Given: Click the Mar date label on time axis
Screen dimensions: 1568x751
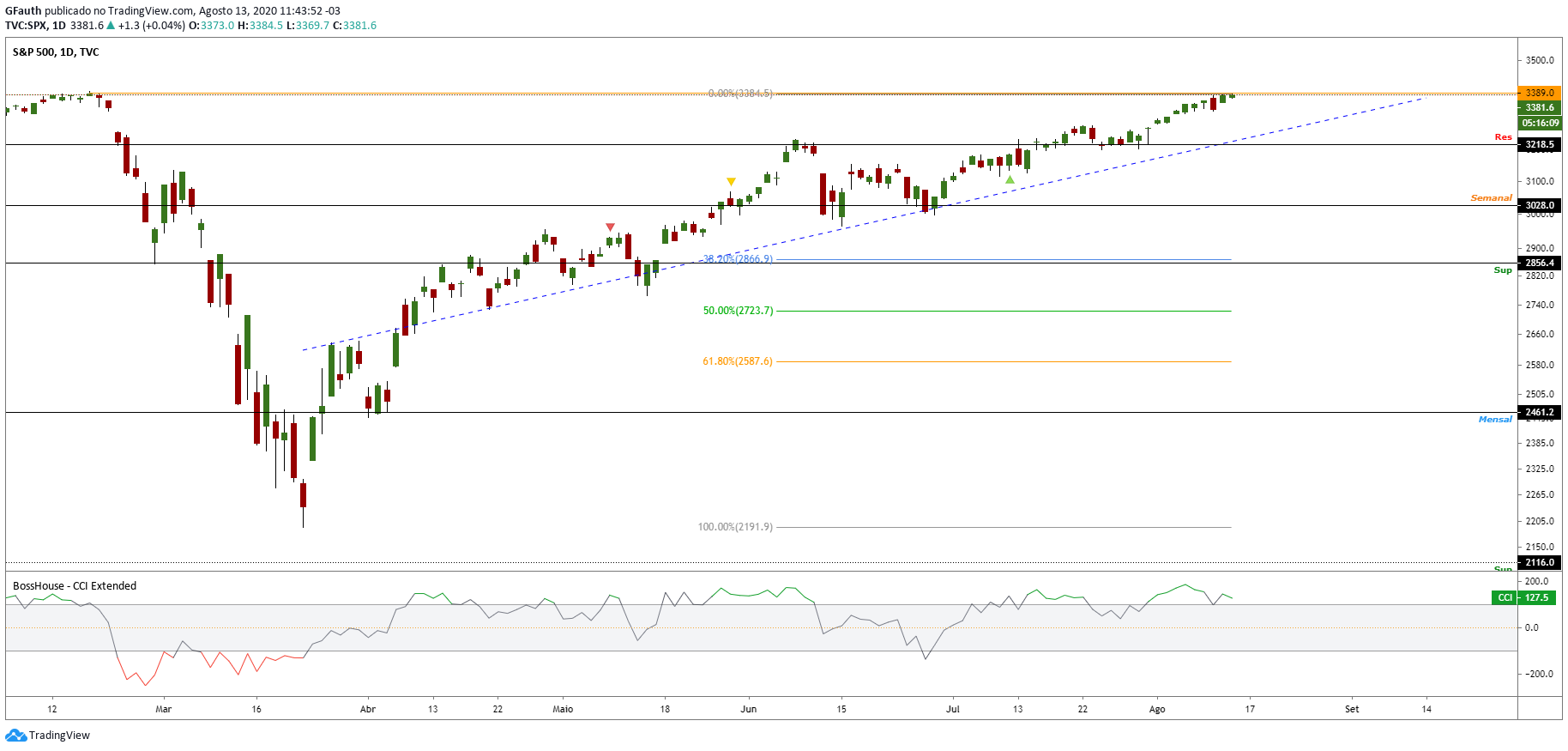Looking at the screenshot, I should pos(164,709).
